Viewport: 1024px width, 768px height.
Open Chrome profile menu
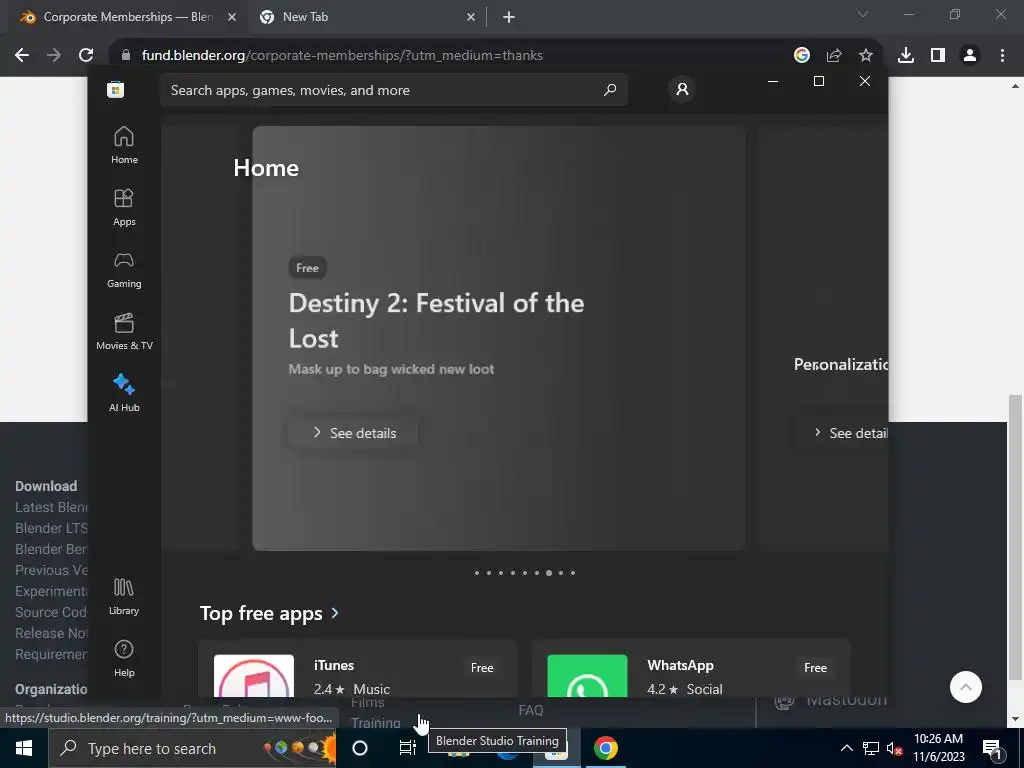click(x=970, y=56)
